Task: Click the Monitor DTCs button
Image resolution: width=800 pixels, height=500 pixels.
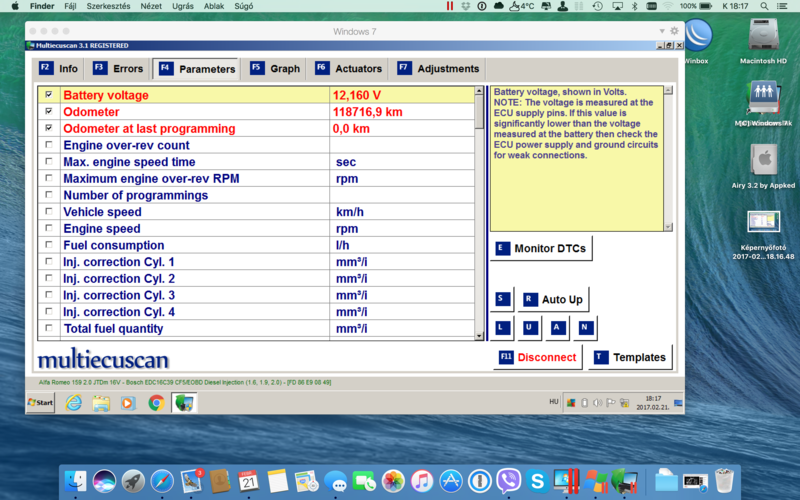Action: click(541, 248)
